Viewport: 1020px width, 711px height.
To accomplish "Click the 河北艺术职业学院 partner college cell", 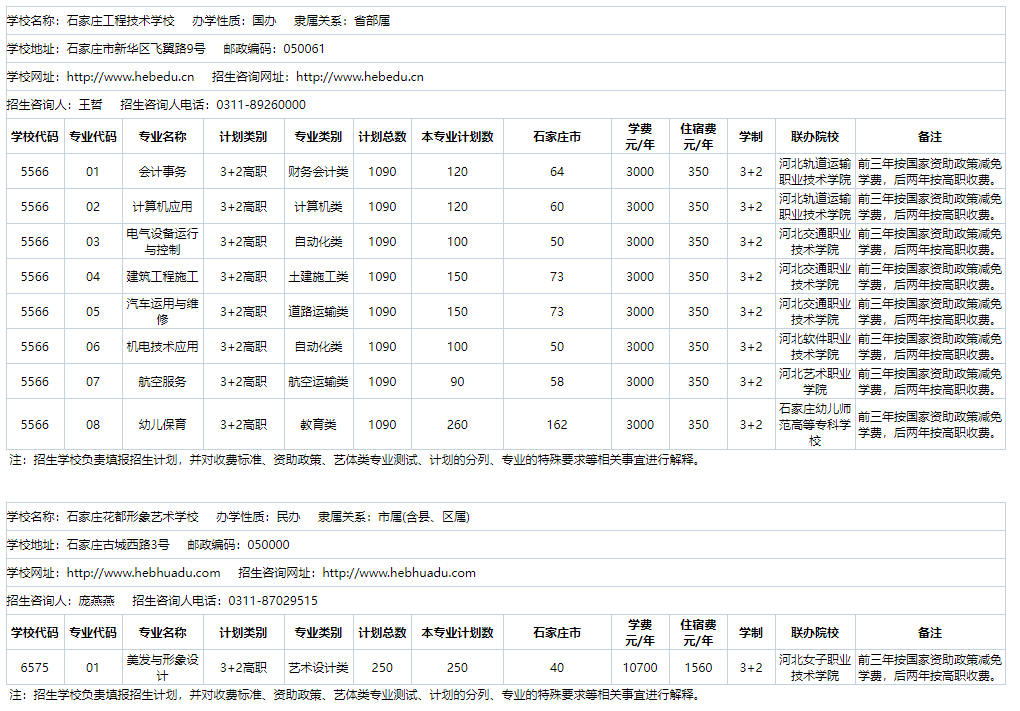I will click(815, 382).
